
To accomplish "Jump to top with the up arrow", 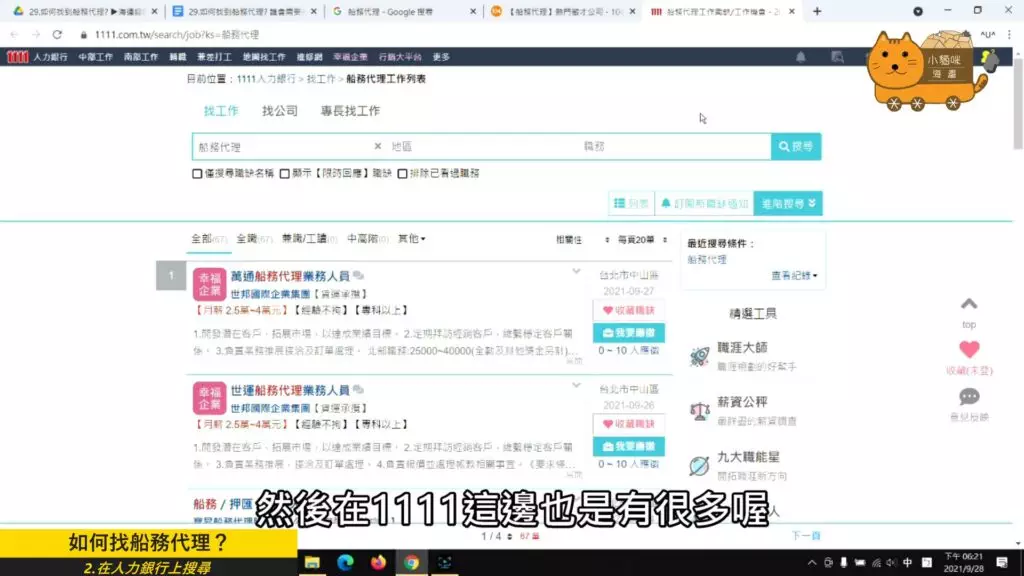I will pos(969,304).
